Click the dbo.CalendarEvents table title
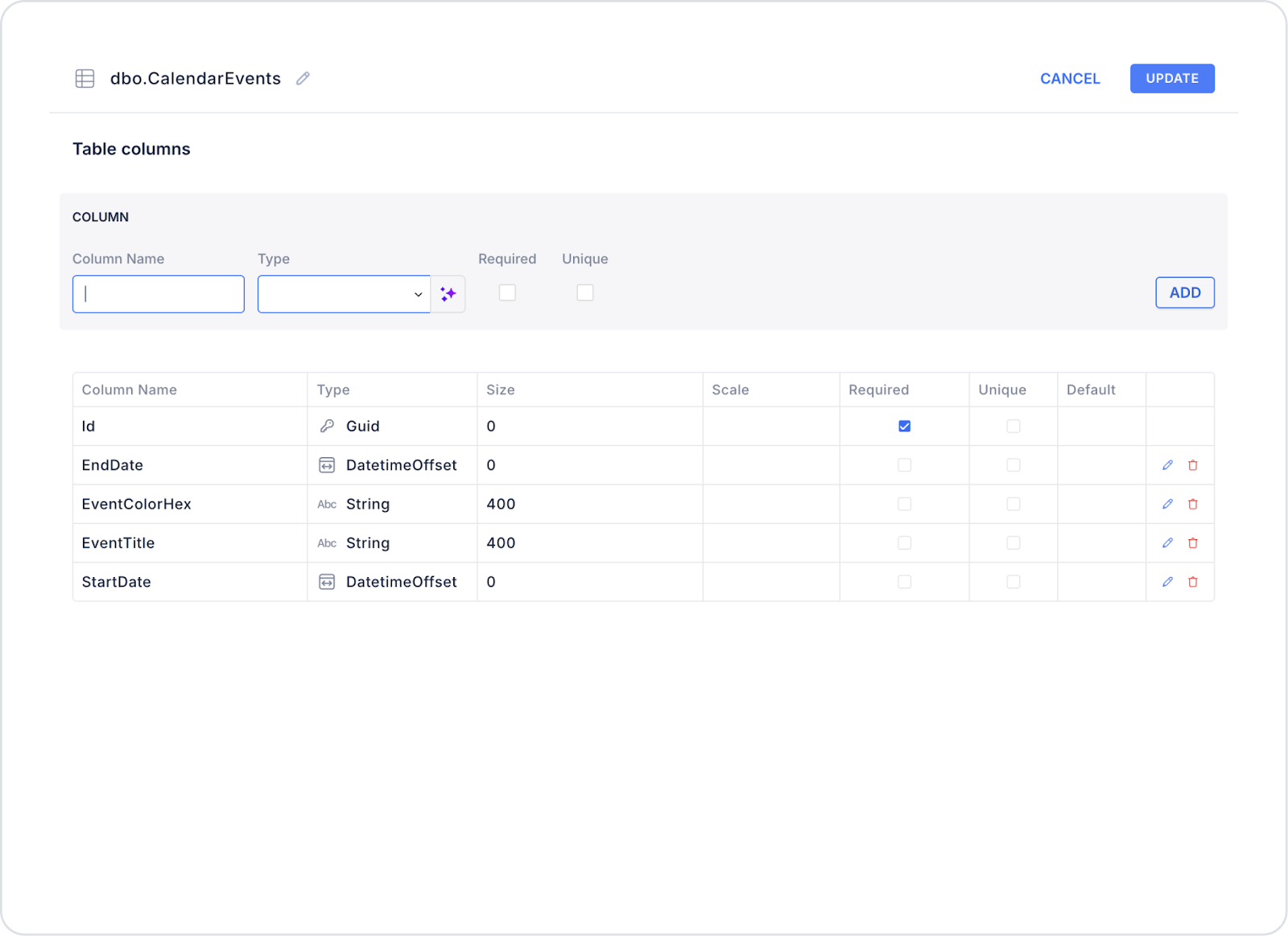This screenshot has width=1288, height=936. tap(196, 78)
